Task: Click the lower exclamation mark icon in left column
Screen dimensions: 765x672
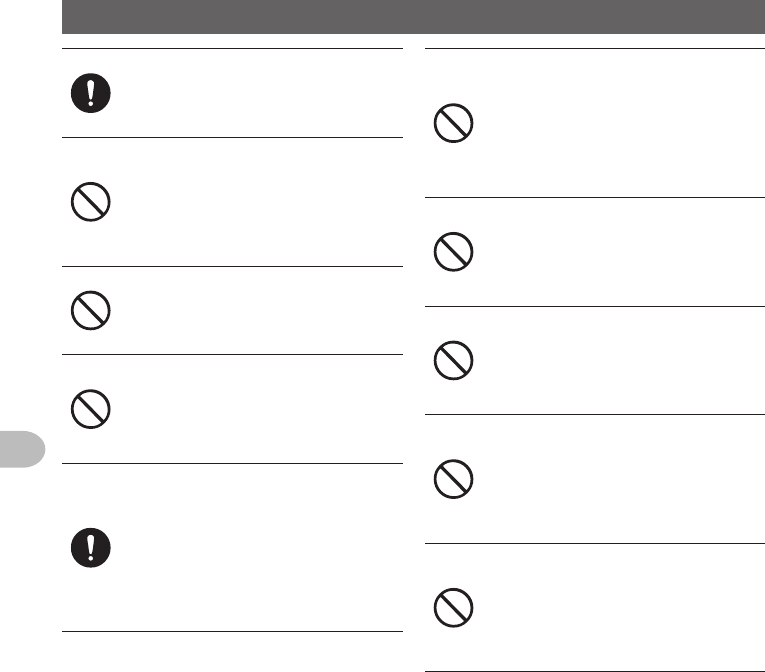Action: click(91, 548)
